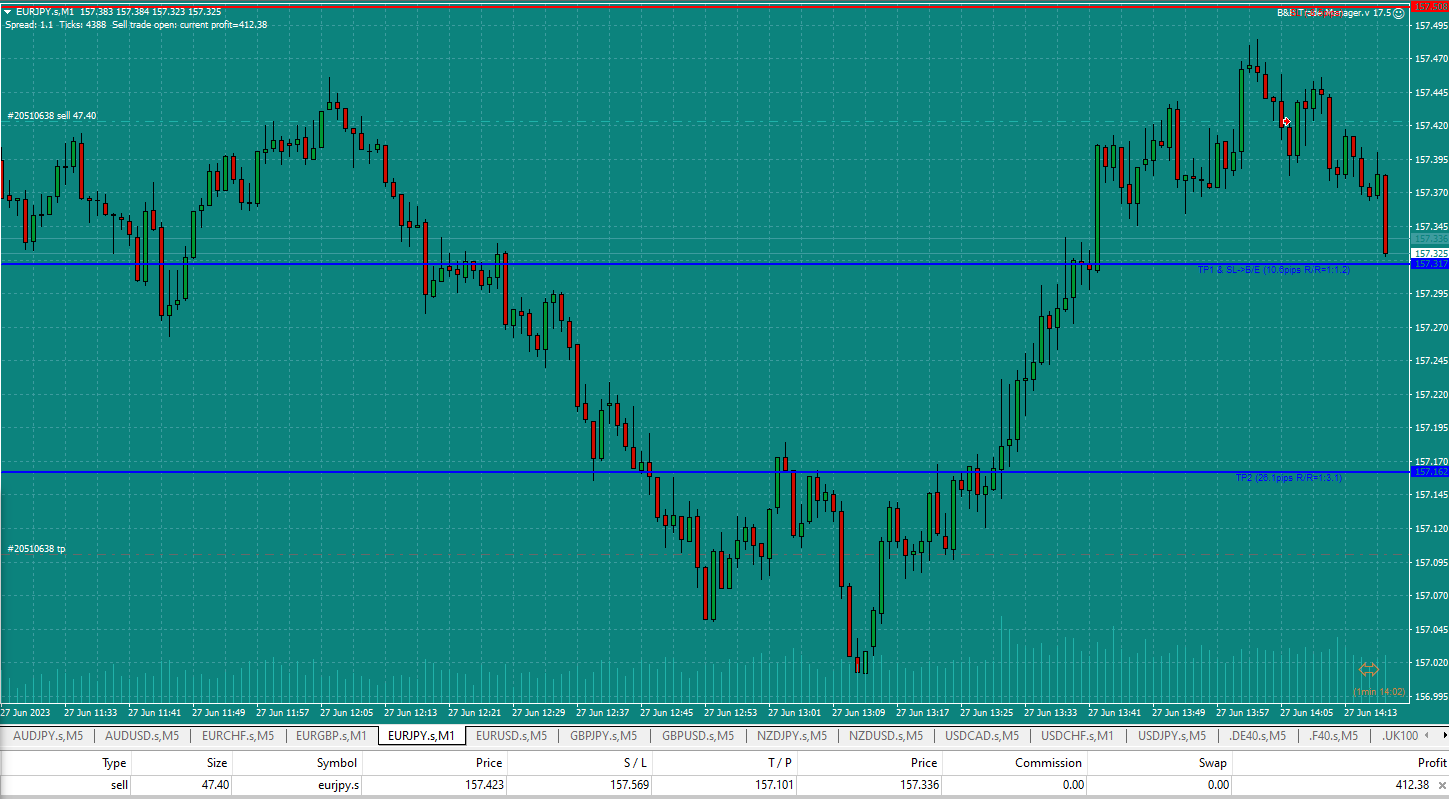The width and height of the screenshot is (1449, 799).
Task: Open the USDJPY.s,M5 chart tab
Action: coord(1173,736)
